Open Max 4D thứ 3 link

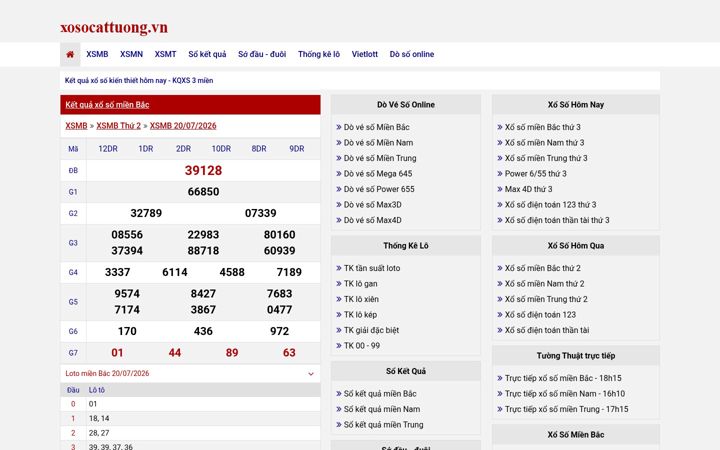pos(529,189)
